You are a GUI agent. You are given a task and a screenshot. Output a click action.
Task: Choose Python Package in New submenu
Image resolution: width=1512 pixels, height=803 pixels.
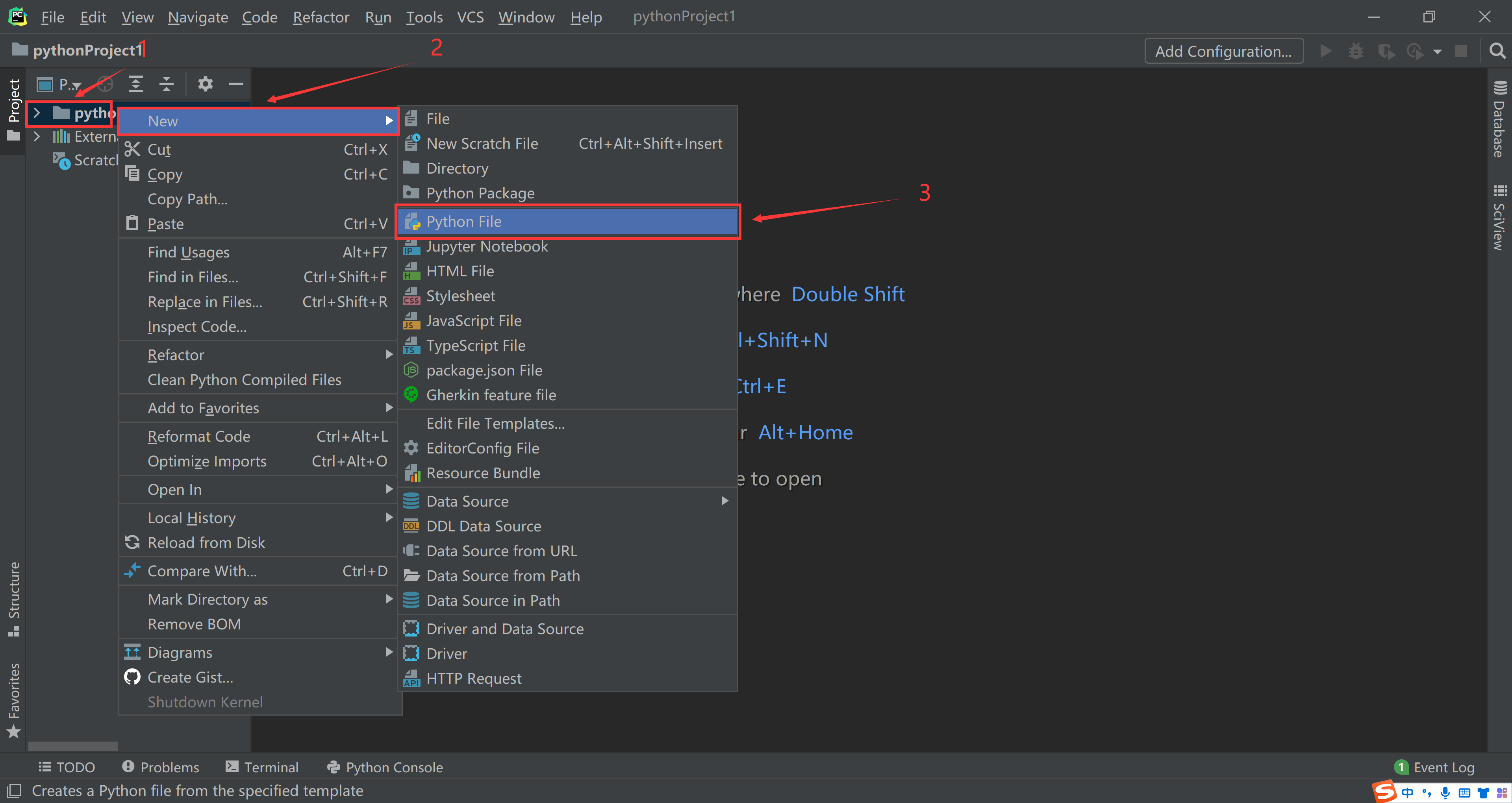coord(567,193)
